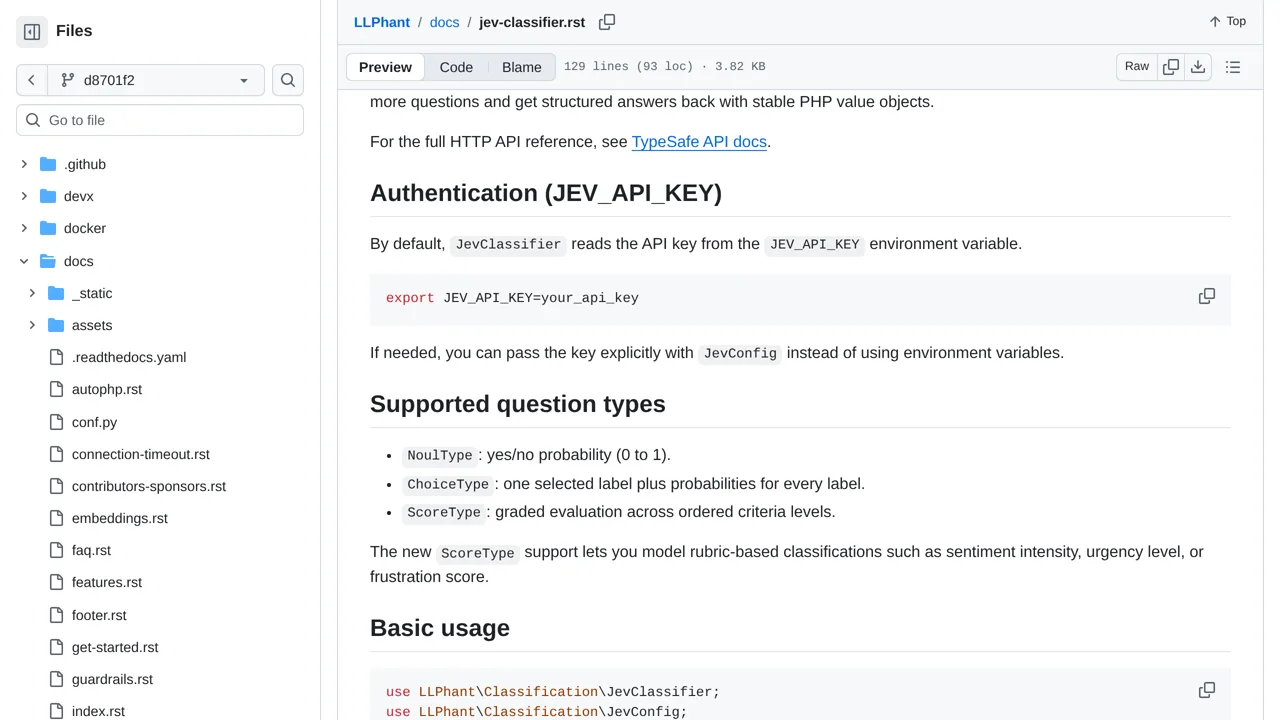Screen dimensions: 1280x720
Task: Download the raw file icon
Action: 1198,67
